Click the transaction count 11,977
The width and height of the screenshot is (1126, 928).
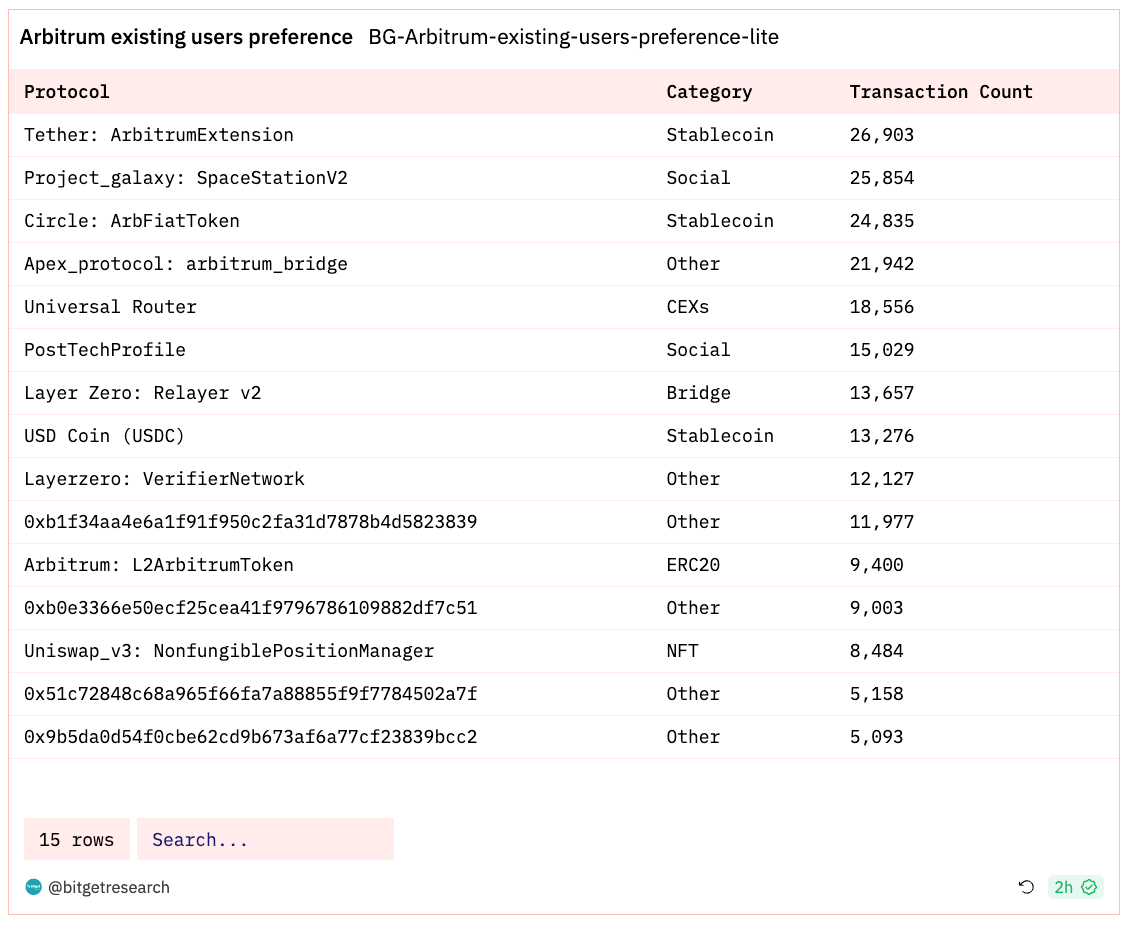[882, 522]
